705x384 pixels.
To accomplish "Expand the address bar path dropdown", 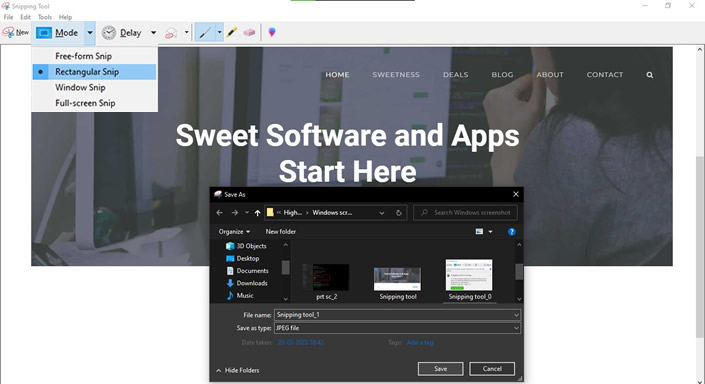I will click(382, 213).
